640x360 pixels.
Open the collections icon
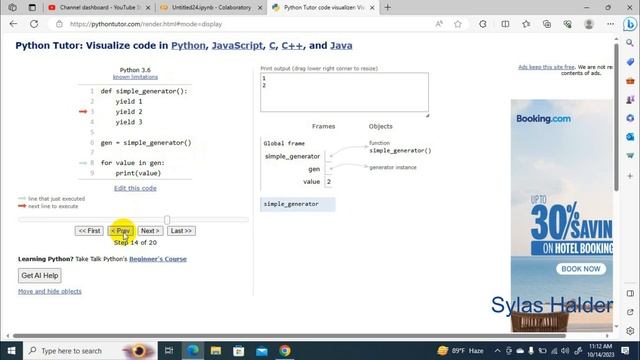coord(547,24)
